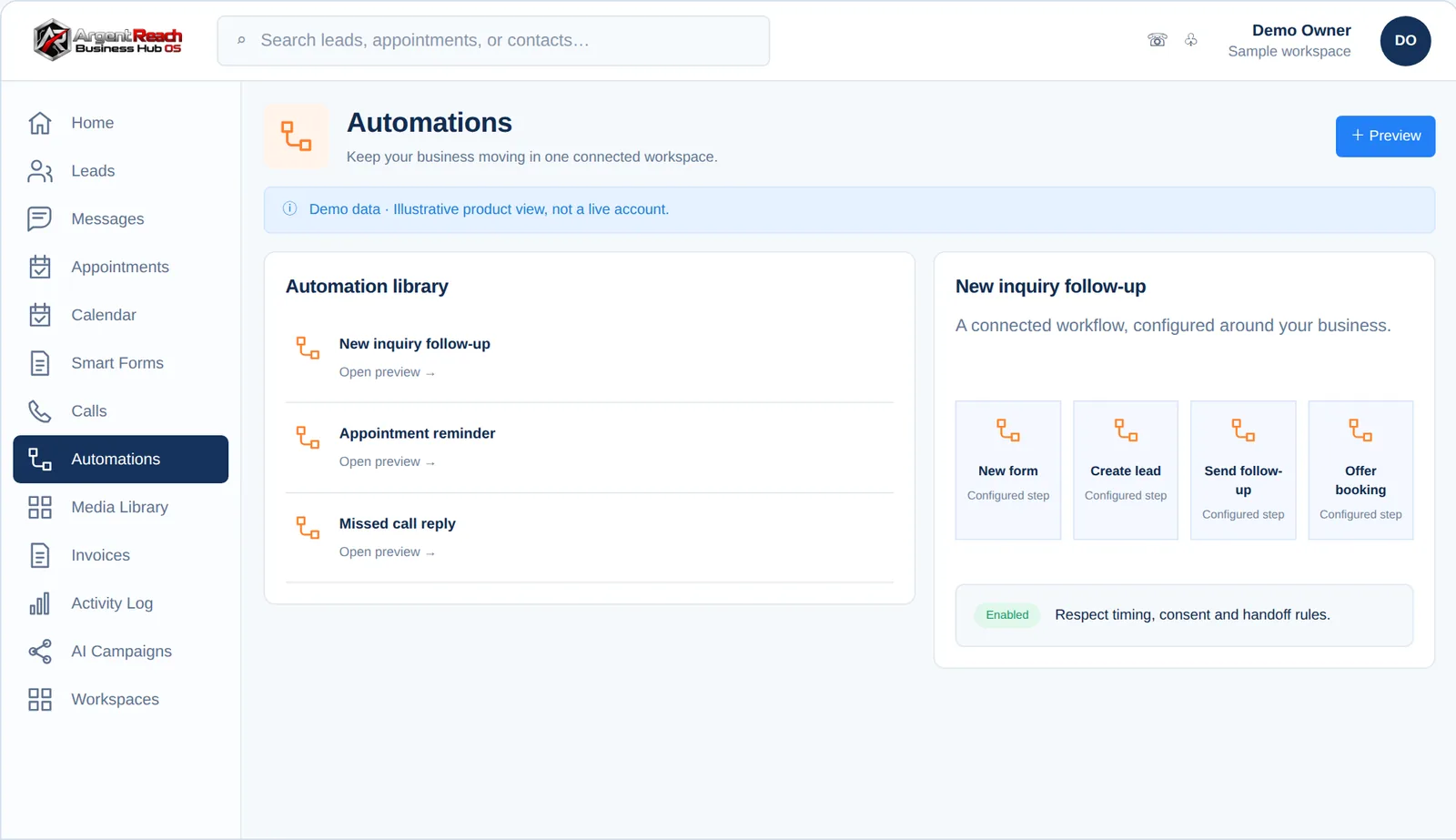This screenshot has height=840, width=1456.
Task: Click the Activity Log bar chart icon
Action: pos(40,603)
